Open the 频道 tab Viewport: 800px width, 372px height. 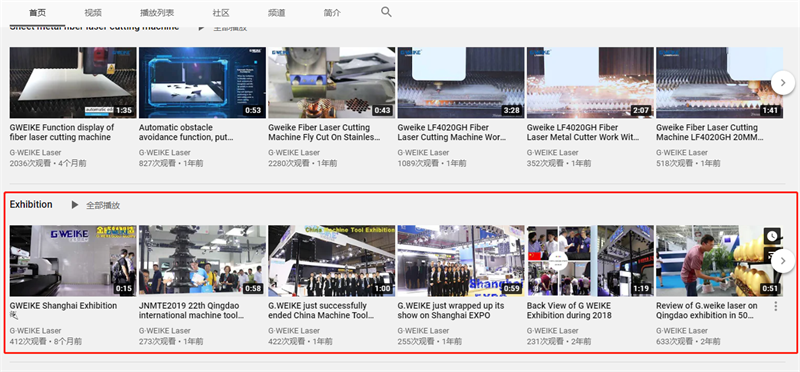(x=277, y=13)
